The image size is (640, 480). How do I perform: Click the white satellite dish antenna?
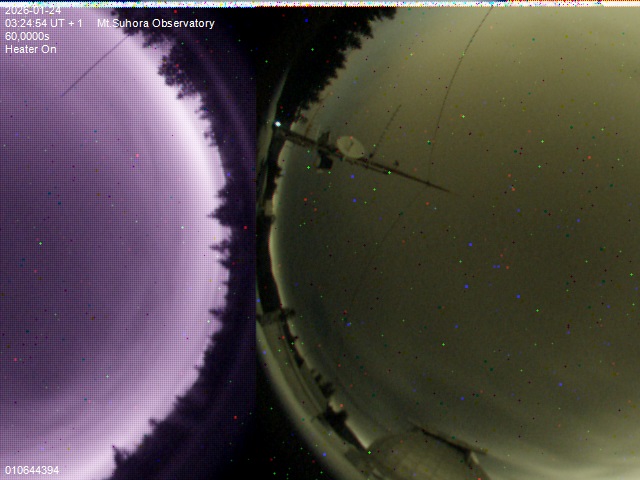point(350,146)
